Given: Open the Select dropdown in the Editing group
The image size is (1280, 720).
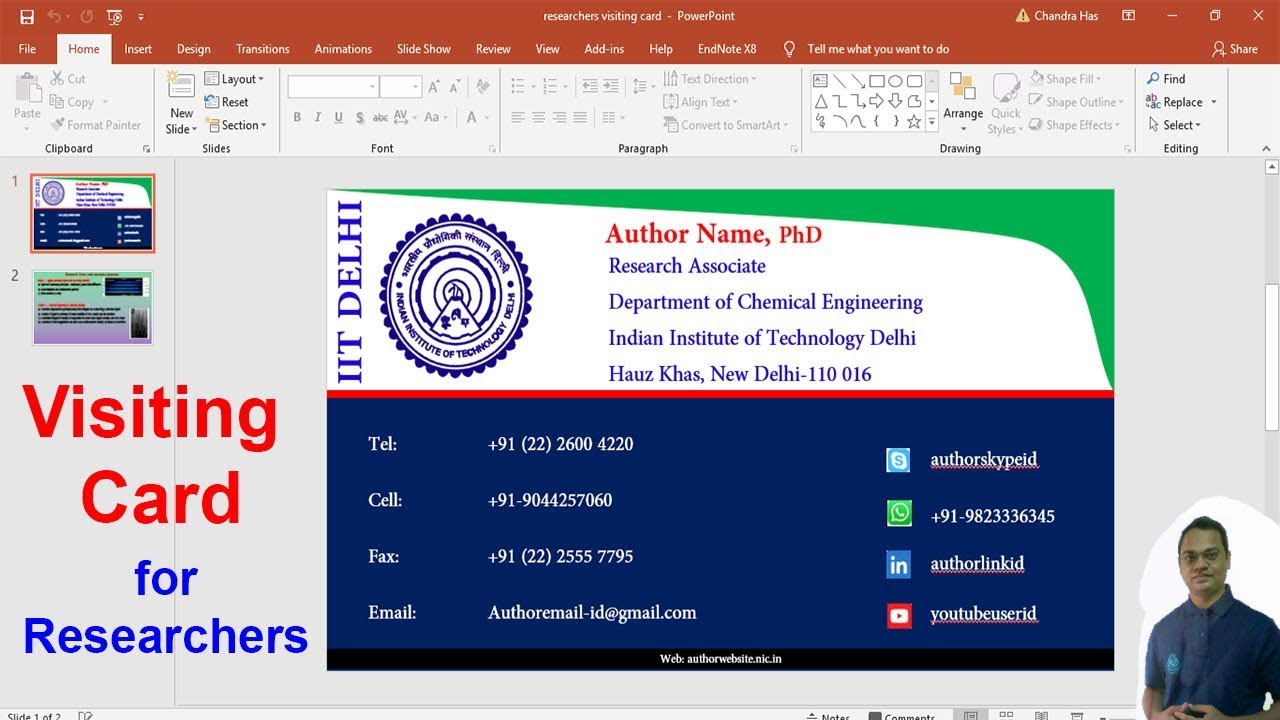Looking at the screenshot, I should [x=1174, y=125].
